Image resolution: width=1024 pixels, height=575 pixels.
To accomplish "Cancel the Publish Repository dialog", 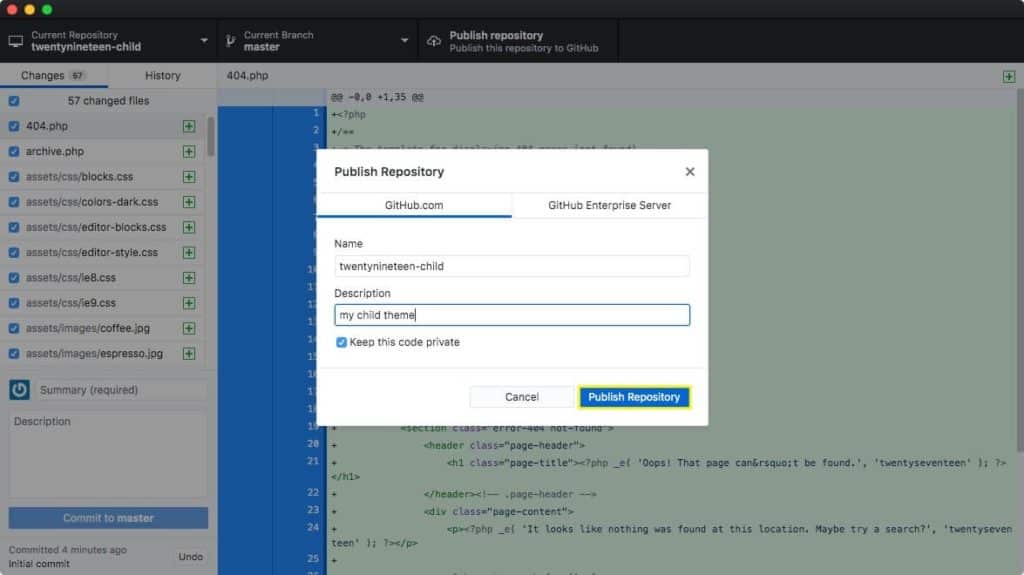I will 521,397.
